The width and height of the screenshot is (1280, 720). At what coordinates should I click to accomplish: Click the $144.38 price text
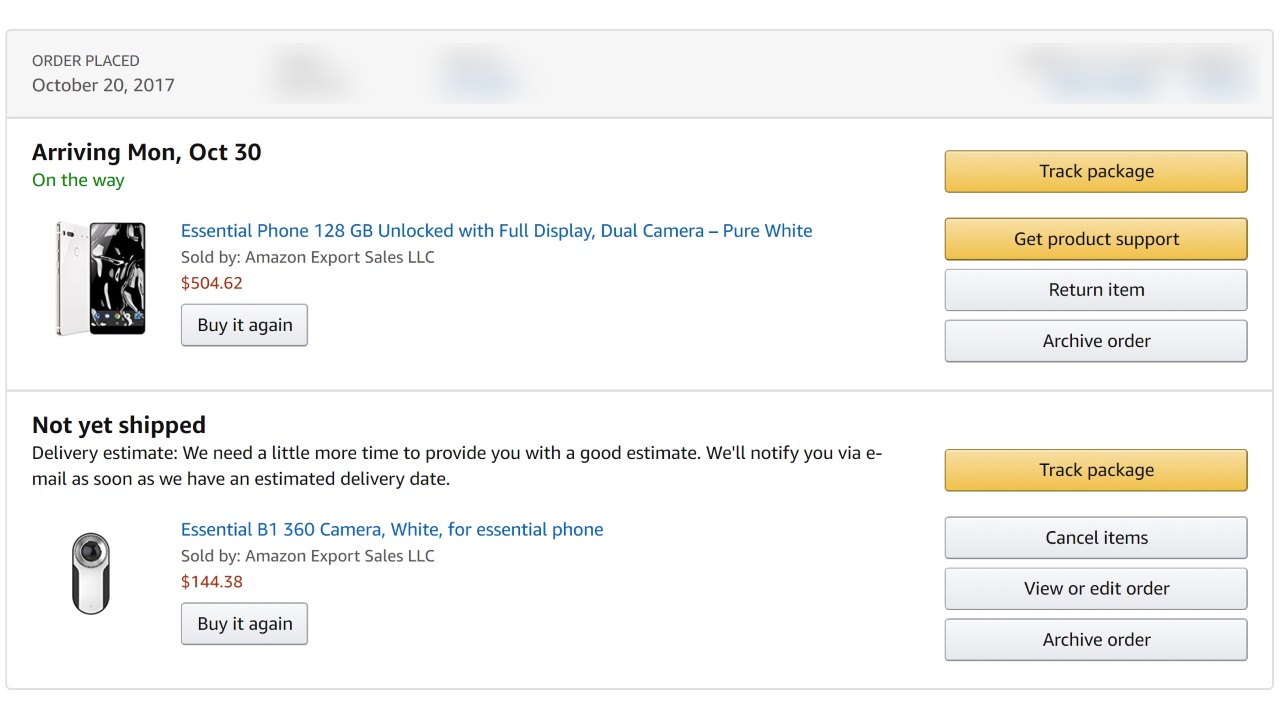click(x=212, y=582)
